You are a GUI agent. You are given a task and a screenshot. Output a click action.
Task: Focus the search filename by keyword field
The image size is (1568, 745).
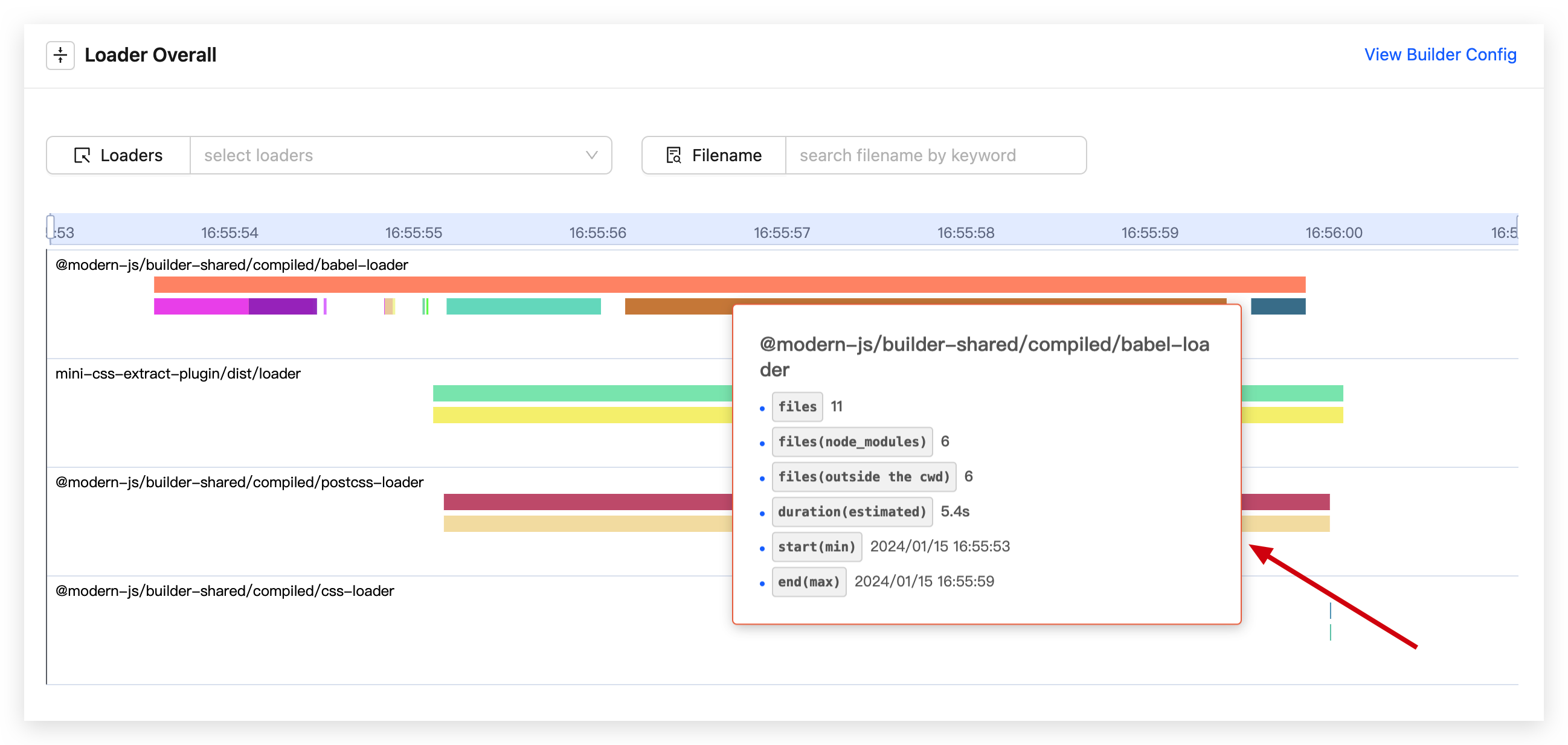[936, 155]
